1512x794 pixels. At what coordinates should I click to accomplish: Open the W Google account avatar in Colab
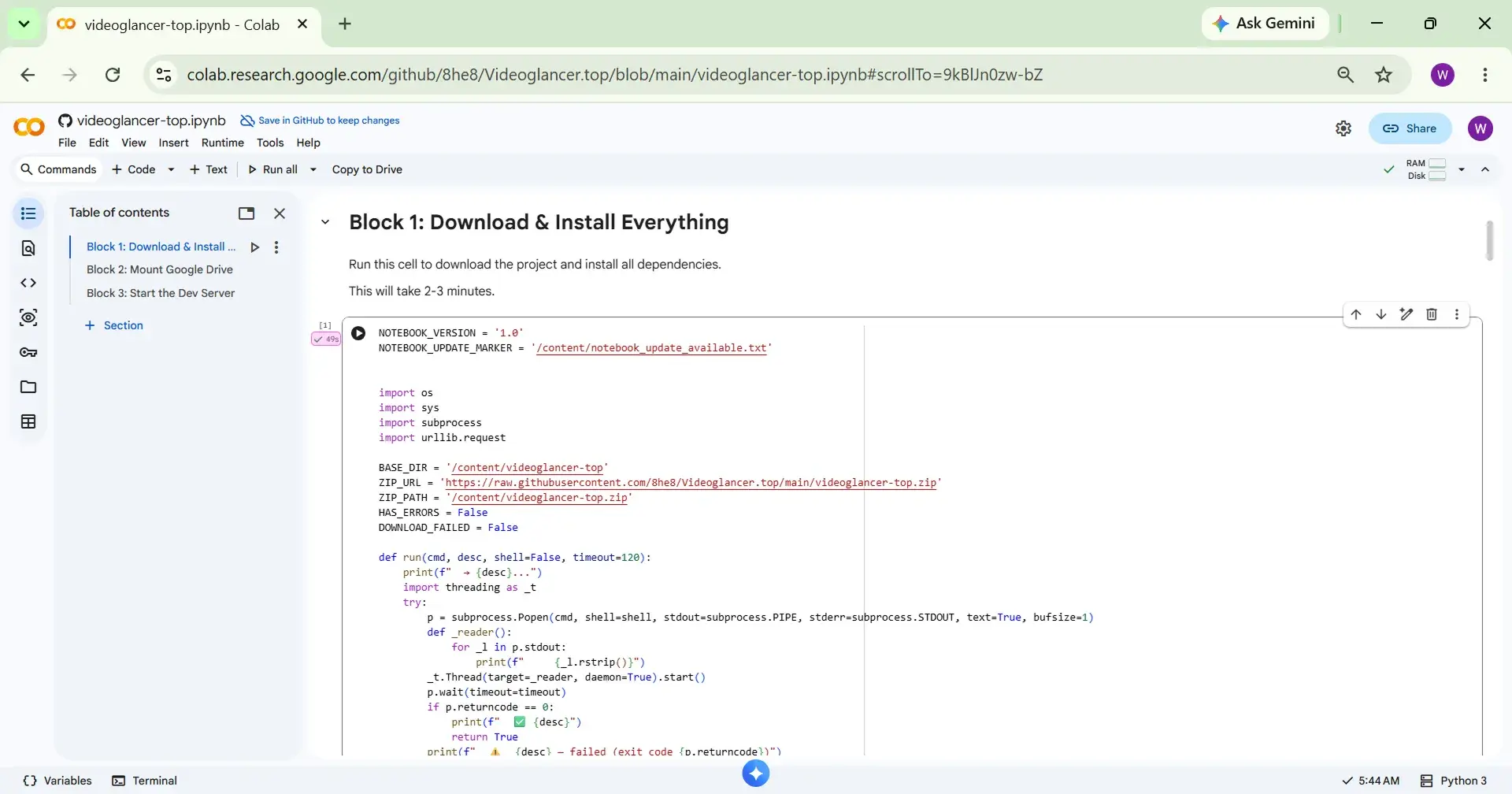coord(1480,128)
